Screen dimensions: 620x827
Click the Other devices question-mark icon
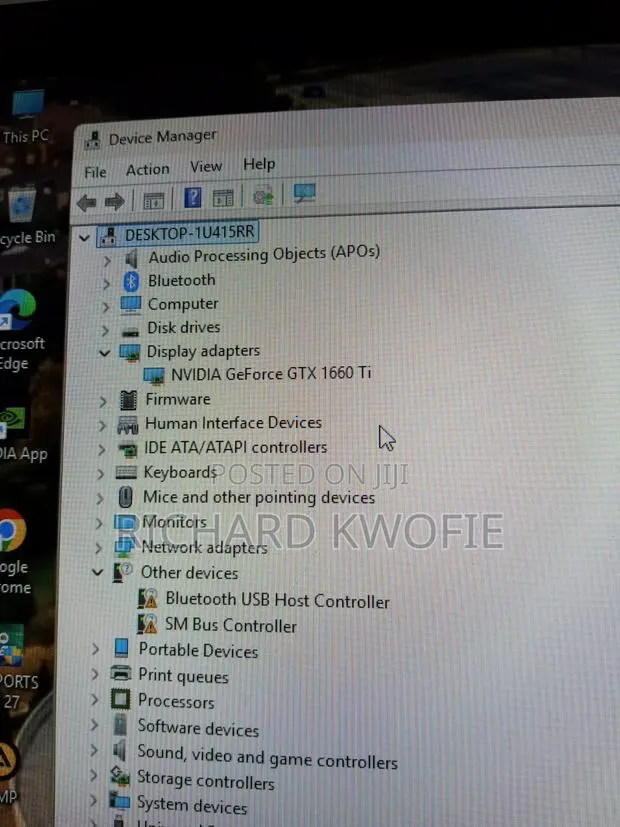(x=122, y=573)
